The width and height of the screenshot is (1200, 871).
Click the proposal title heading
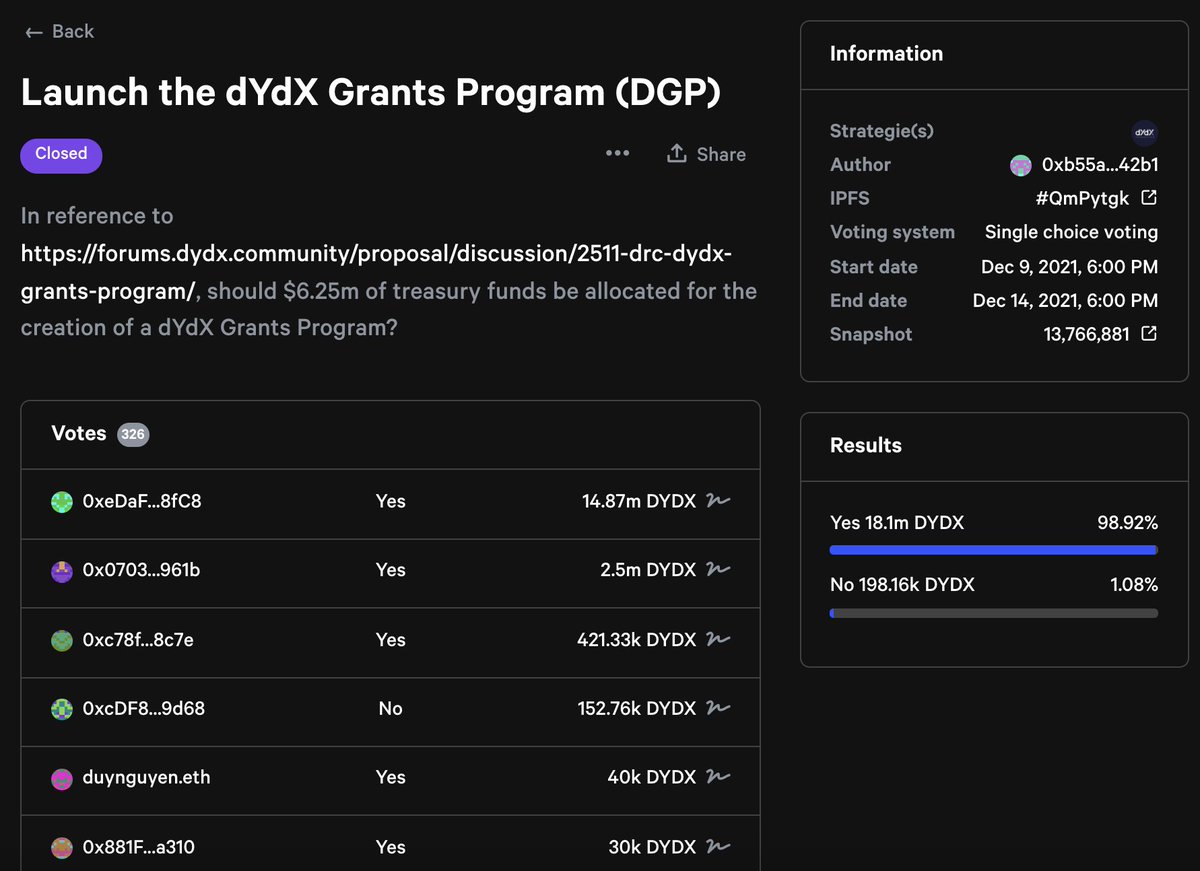tap(370, 93)
